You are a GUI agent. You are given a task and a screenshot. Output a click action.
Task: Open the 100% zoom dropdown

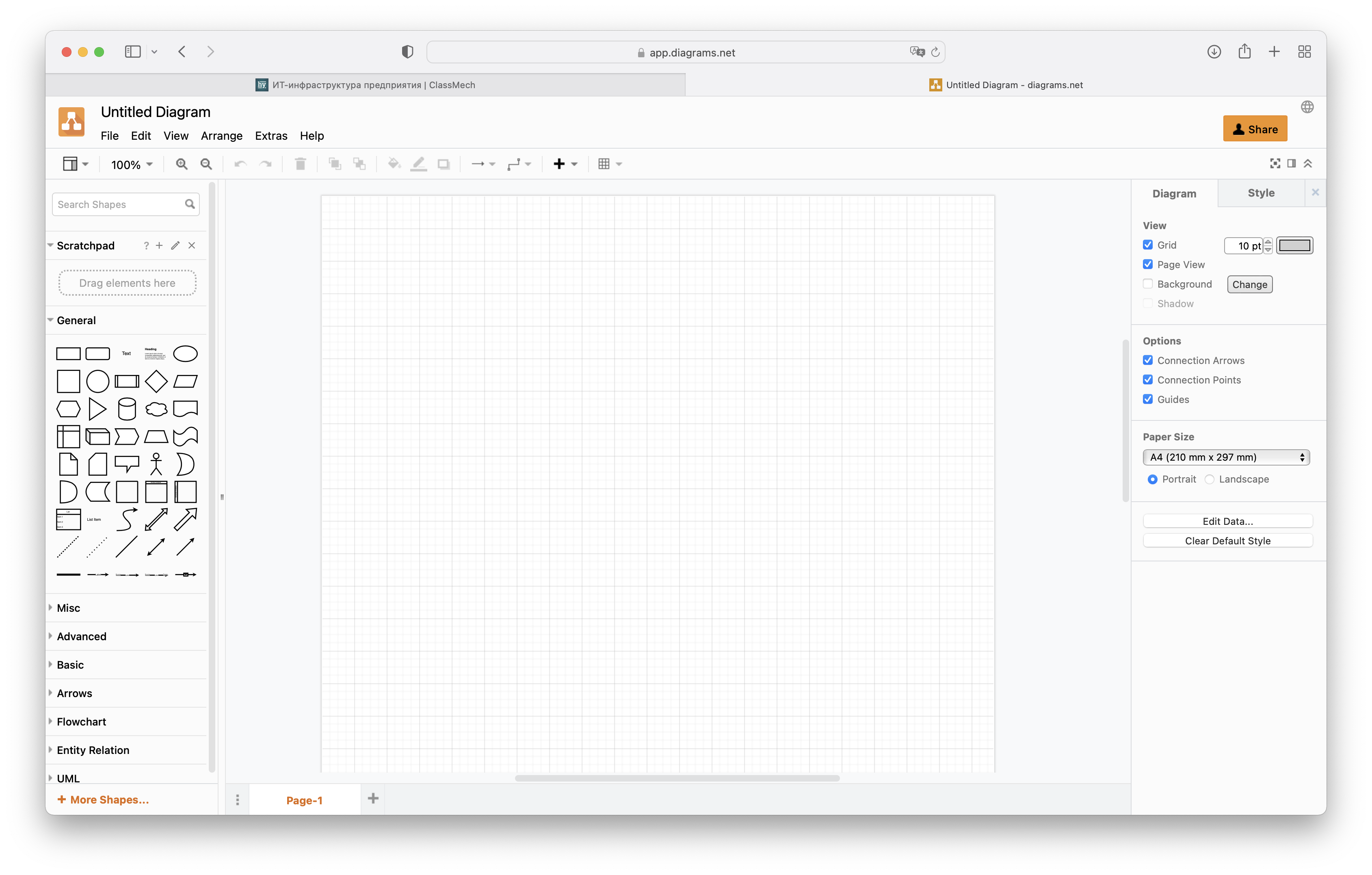[132, 165]
